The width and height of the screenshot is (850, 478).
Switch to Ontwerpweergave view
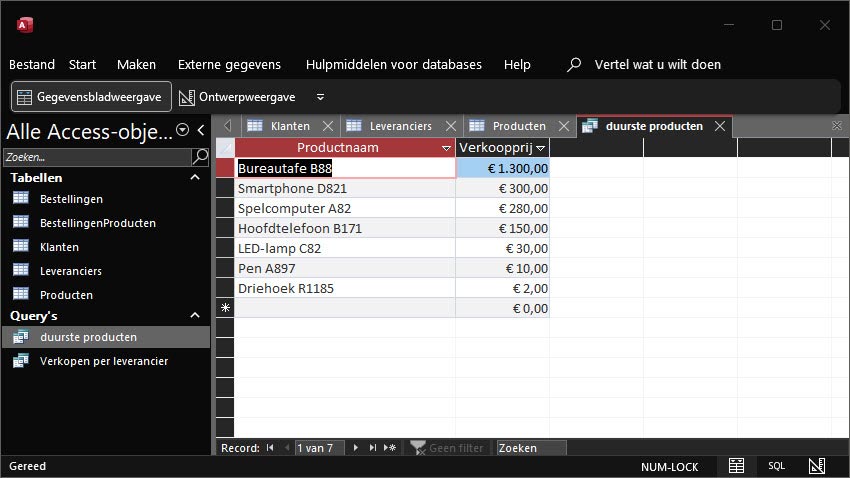237,97
